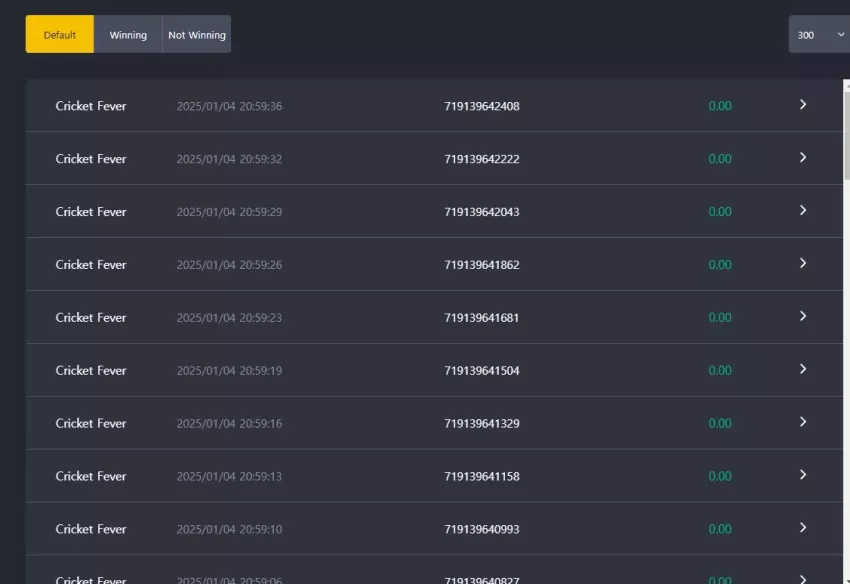The width and height of the screenshot is (850, 584).
Task: Open the 300 page-size dropdown
Action: pos(819,34)
